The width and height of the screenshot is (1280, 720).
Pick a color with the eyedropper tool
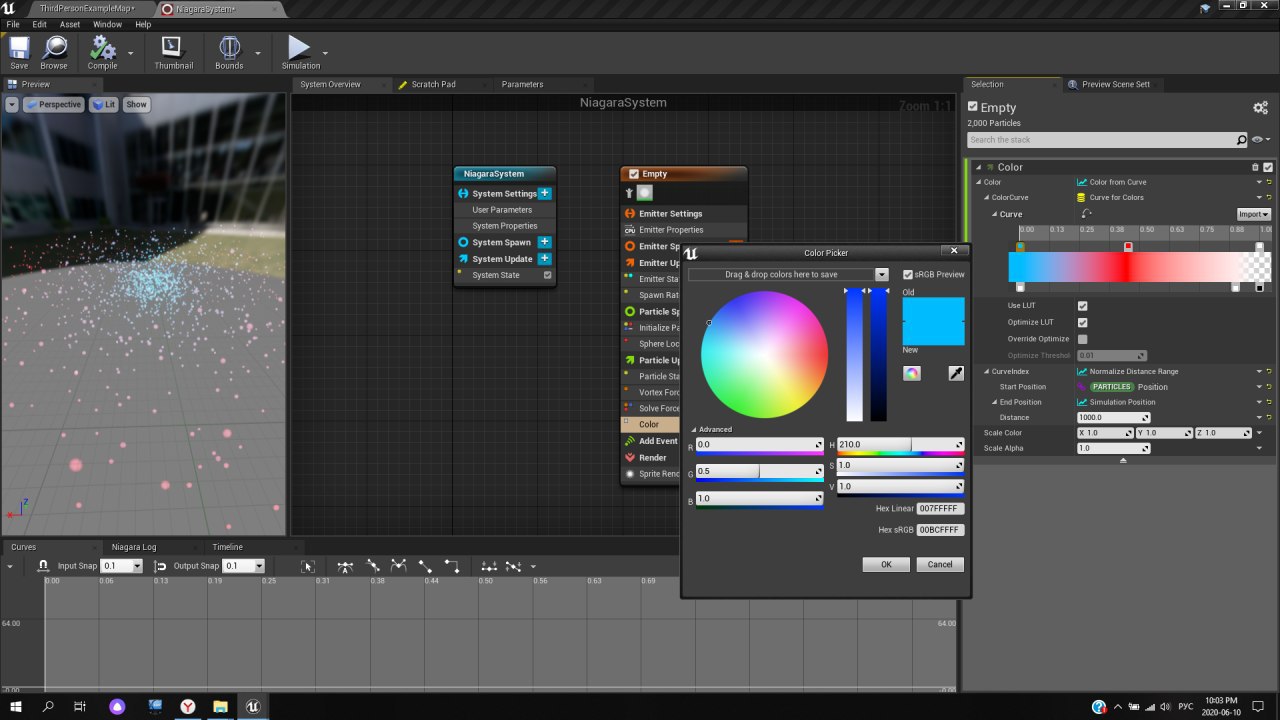click(956, 373)
